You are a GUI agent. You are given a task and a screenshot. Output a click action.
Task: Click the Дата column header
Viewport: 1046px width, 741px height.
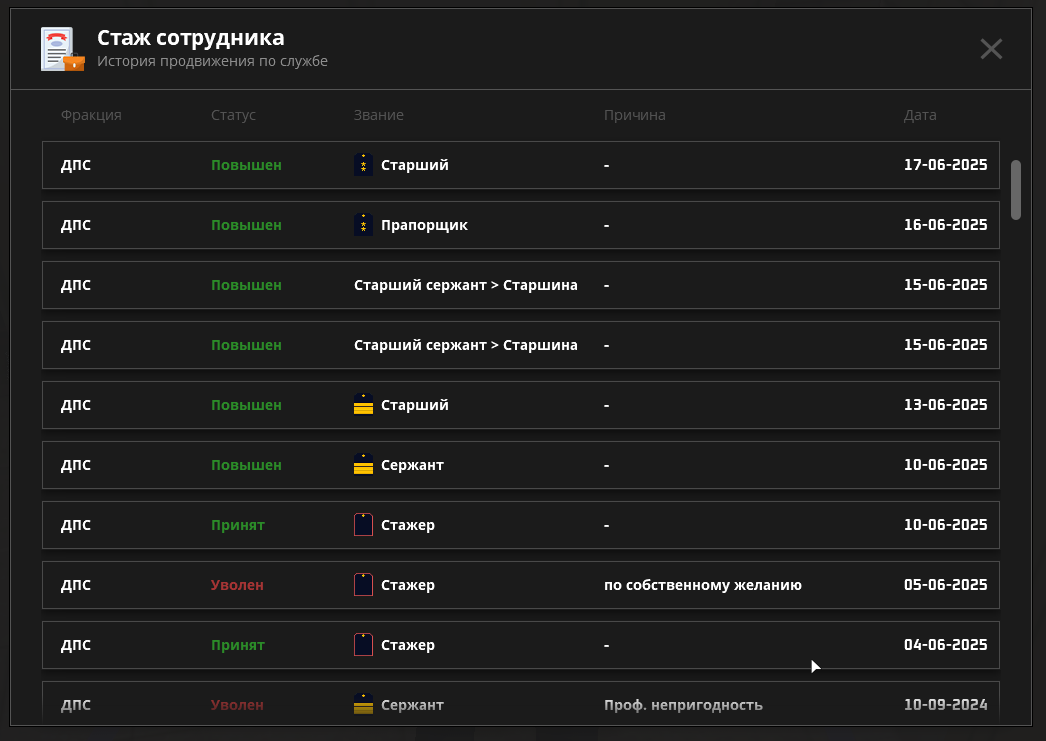[920, 115]
